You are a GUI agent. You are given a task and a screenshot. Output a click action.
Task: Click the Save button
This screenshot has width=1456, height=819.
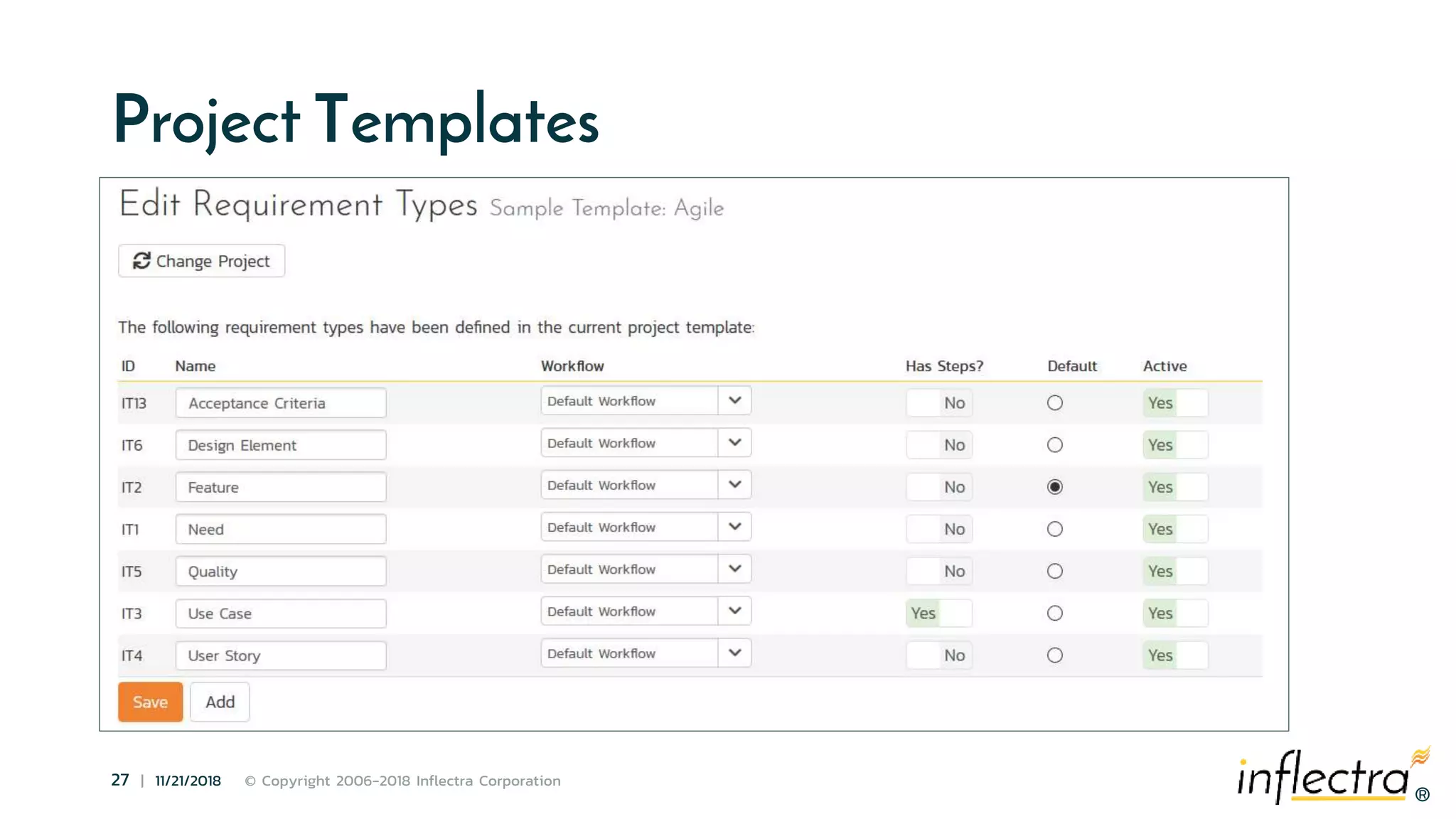tap(150, 702)
